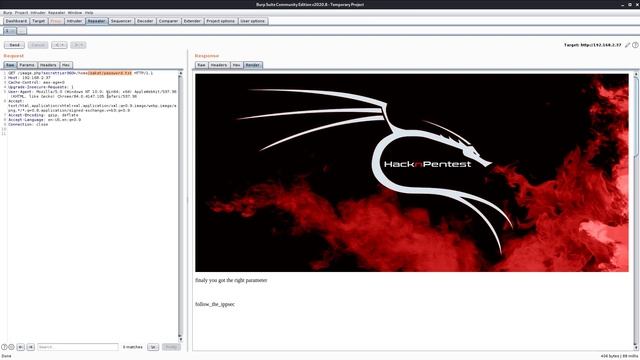Click the Upgrade-Insecure-Requests header line
640x360 pixels.
point(41,87)
